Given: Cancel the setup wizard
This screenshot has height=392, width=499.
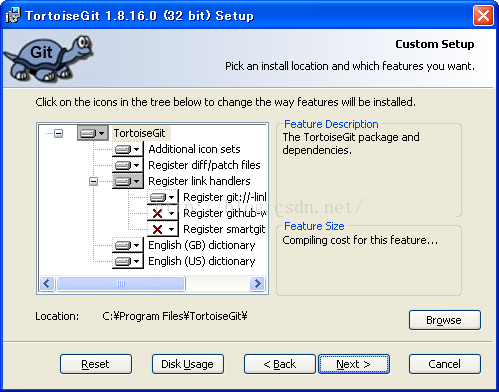Looking at the screenshot, I should (445, 364).
